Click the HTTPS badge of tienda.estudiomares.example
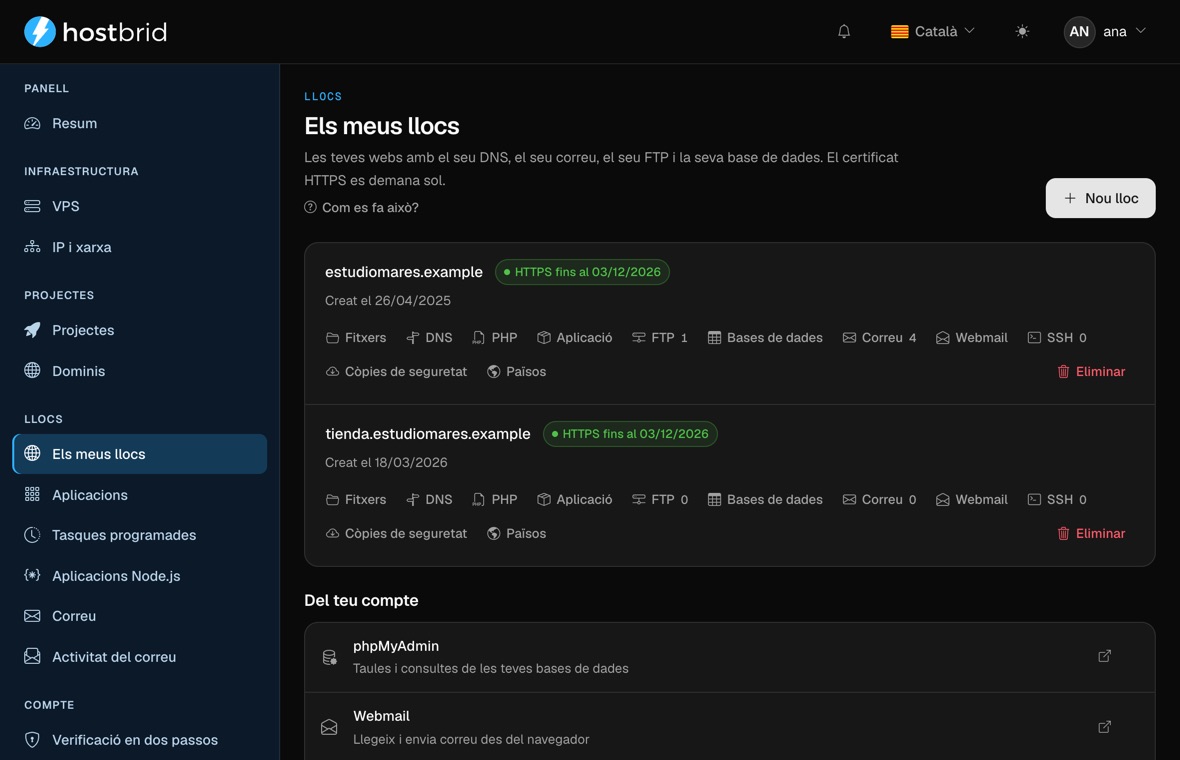1180x760 pixels. click(x=630, y=433)
